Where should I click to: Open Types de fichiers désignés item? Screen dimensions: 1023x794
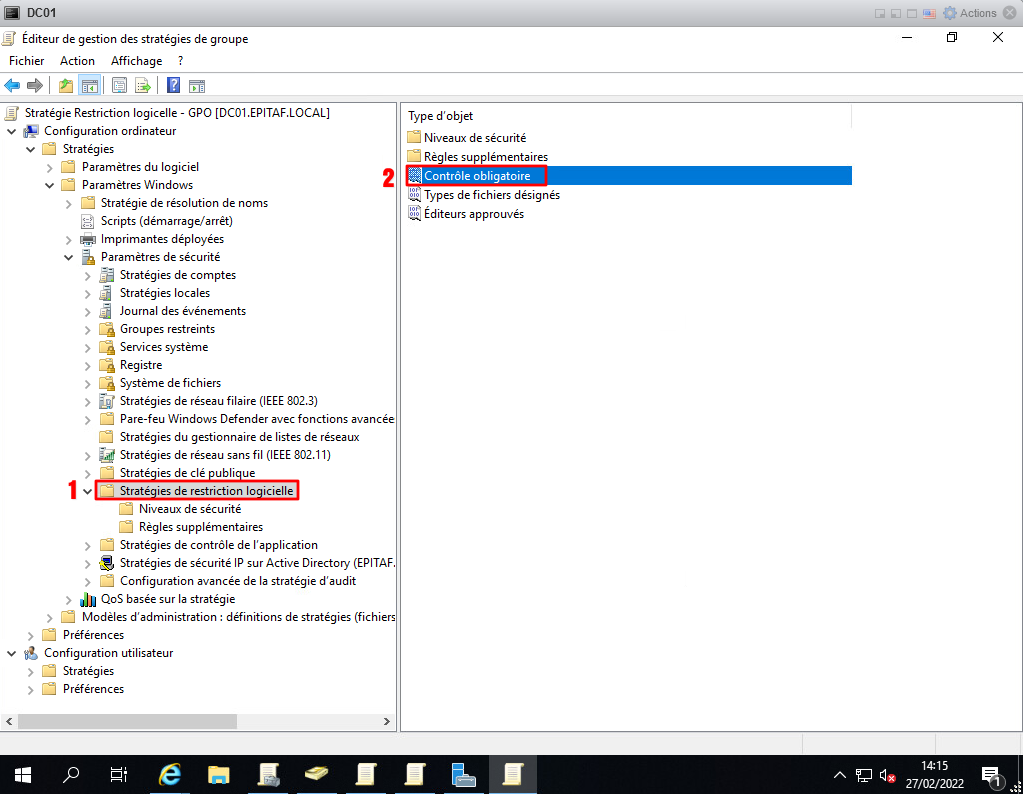(x=491, y=195)
